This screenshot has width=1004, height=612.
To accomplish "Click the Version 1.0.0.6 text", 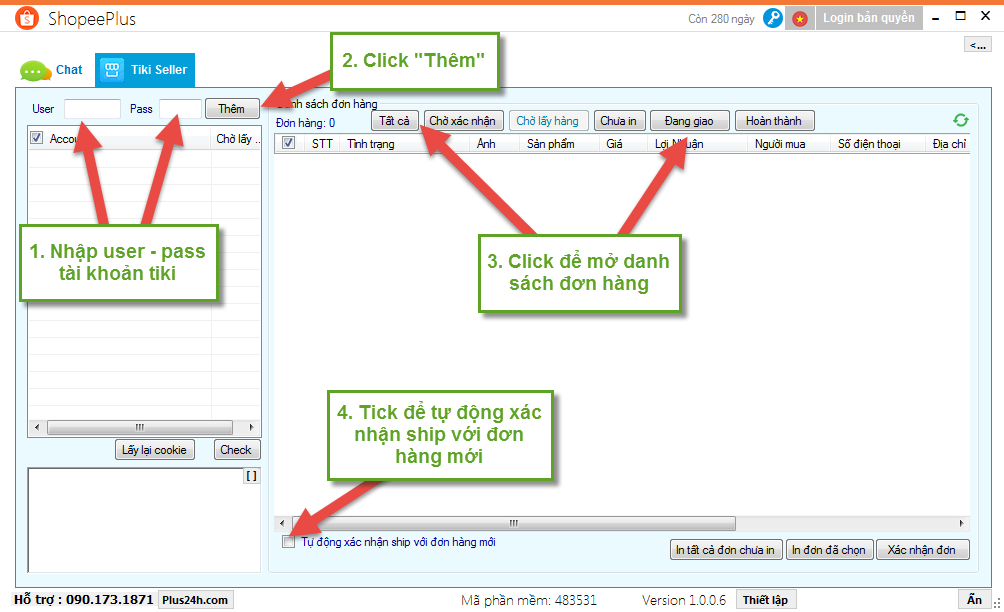I will [x=684, y=600].
